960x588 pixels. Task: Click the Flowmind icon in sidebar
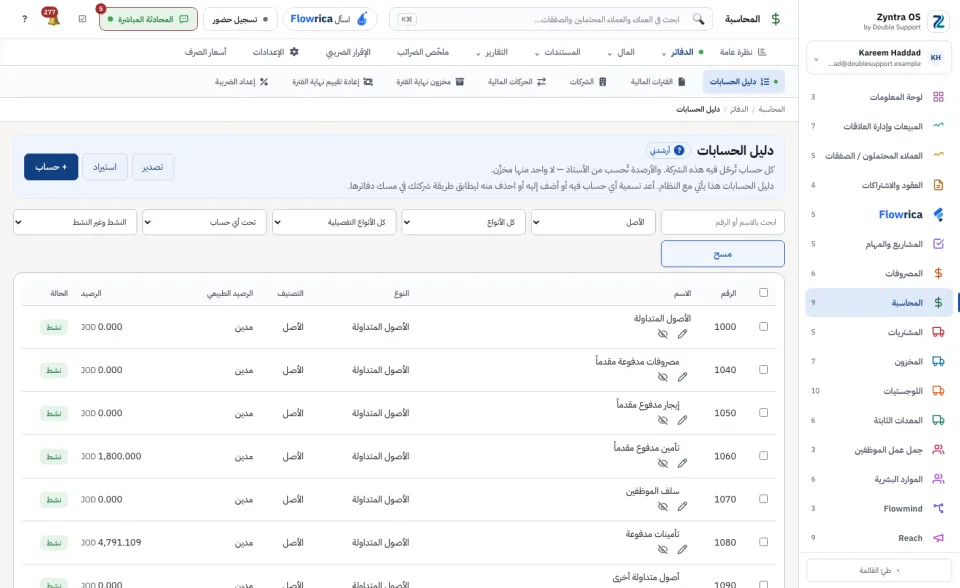click(x=938, y=508)
